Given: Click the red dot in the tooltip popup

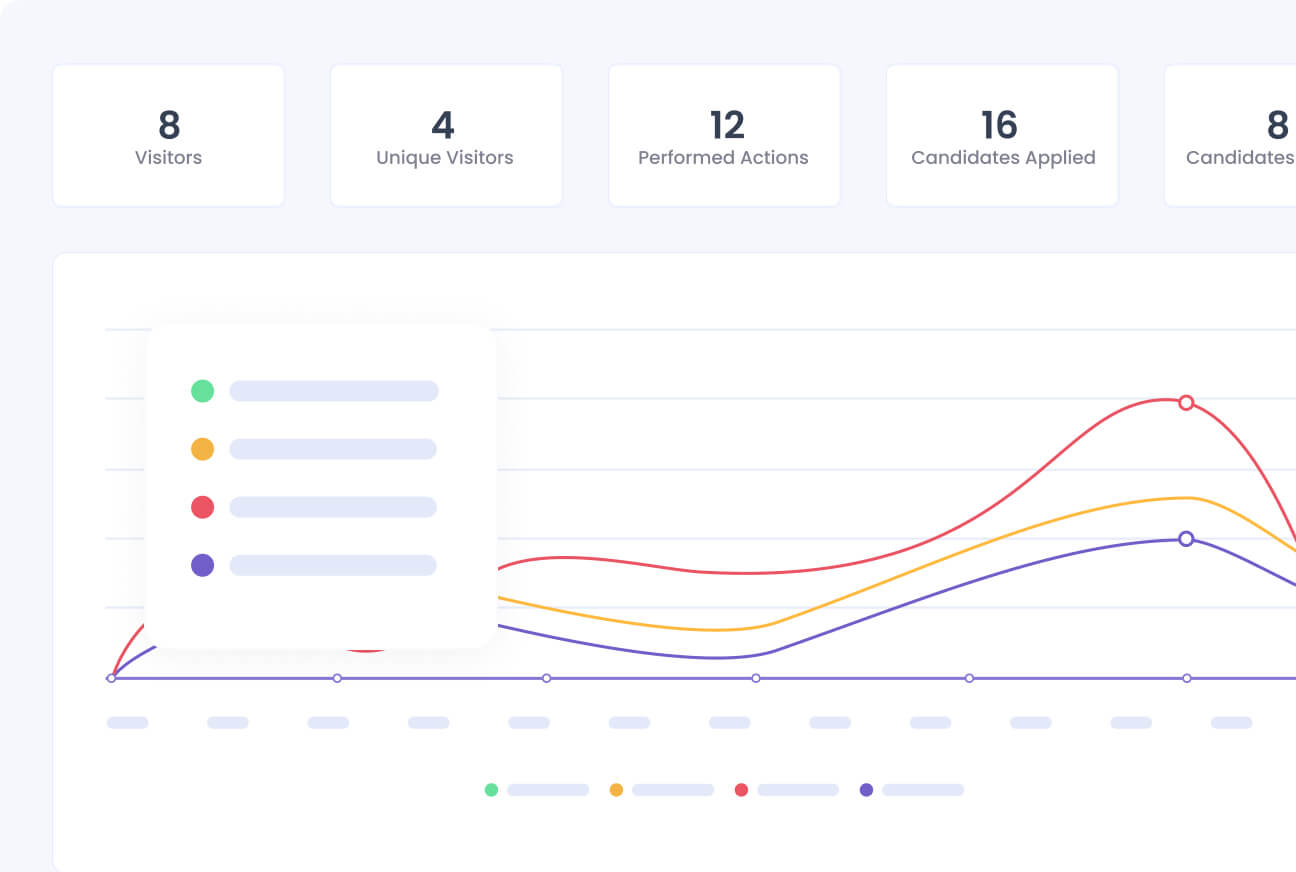Looking at the screenshot, I should (x=202, y=507).
